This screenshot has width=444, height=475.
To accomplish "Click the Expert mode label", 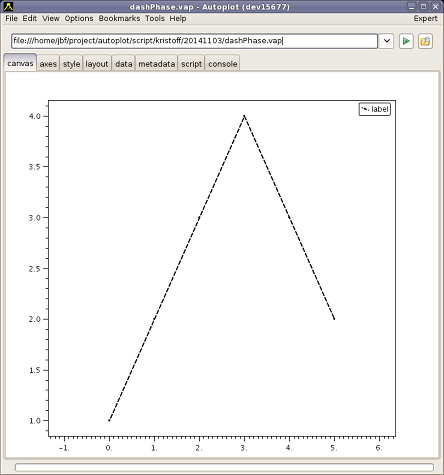I will [x=425, y=18].
